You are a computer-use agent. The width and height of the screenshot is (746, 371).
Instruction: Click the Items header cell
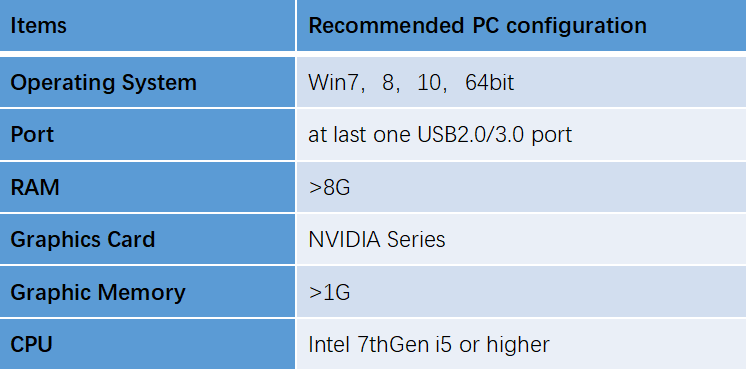[147, 25]
